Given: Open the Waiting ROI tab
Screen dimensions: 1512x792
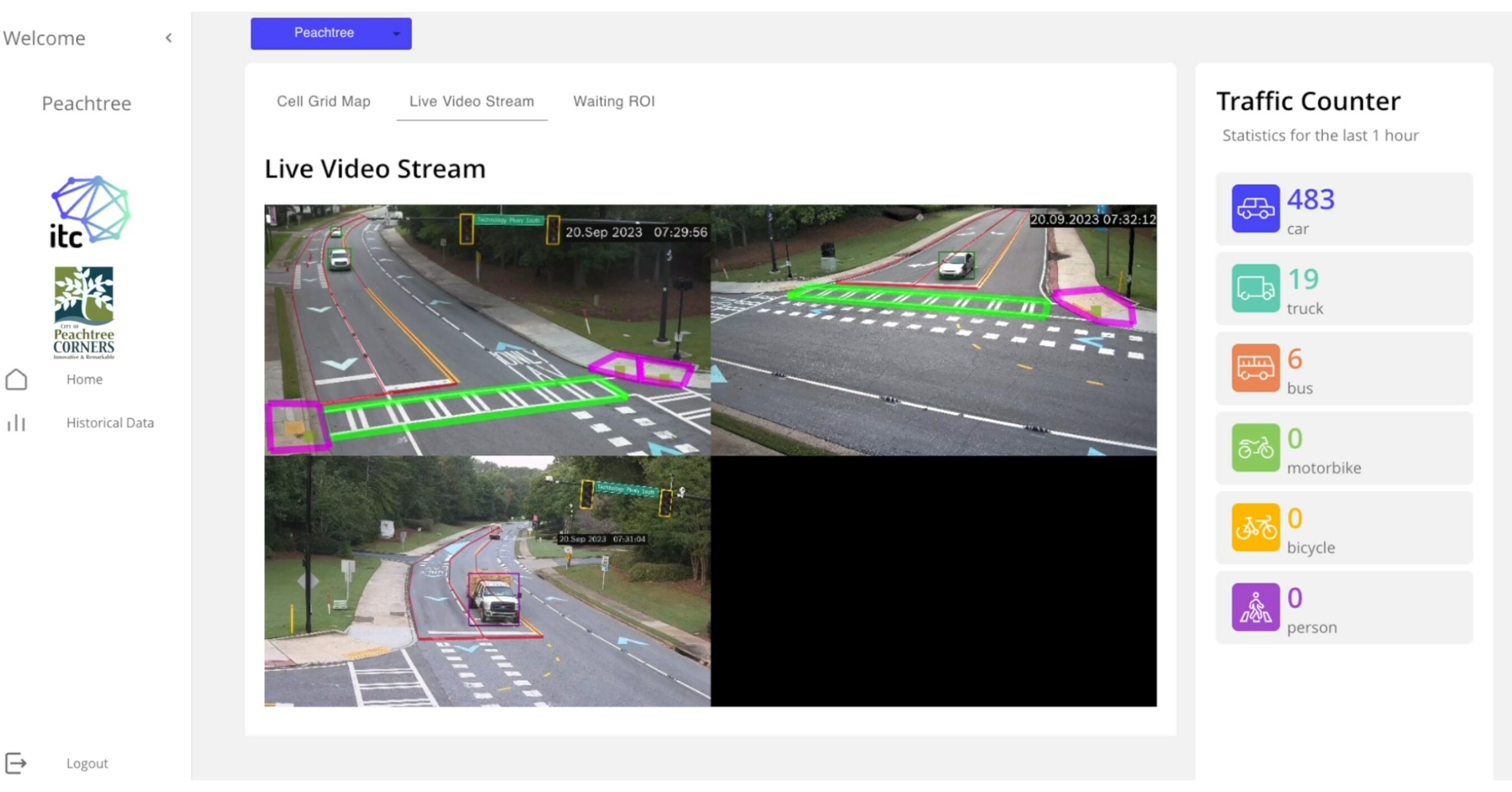Looking at the screenshot, I should [x=614, y=101].
